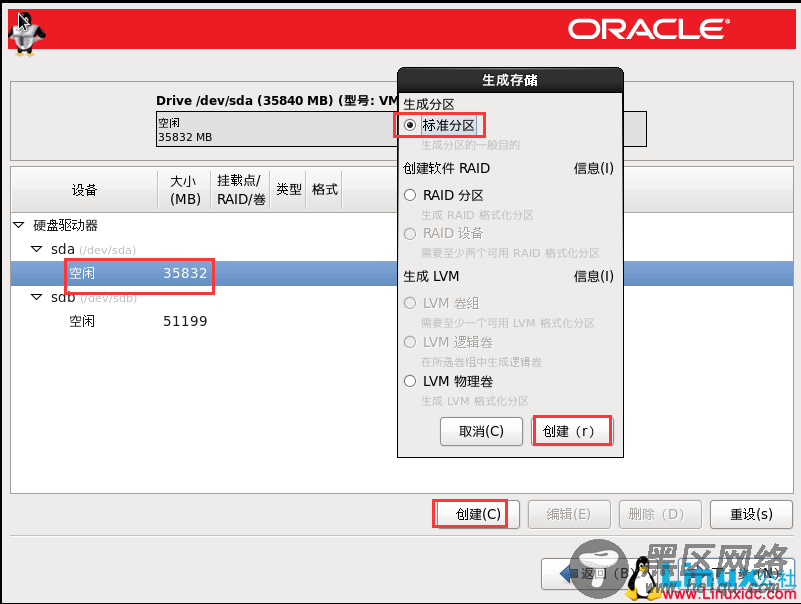Click the 类型 column header

[288, 190]
